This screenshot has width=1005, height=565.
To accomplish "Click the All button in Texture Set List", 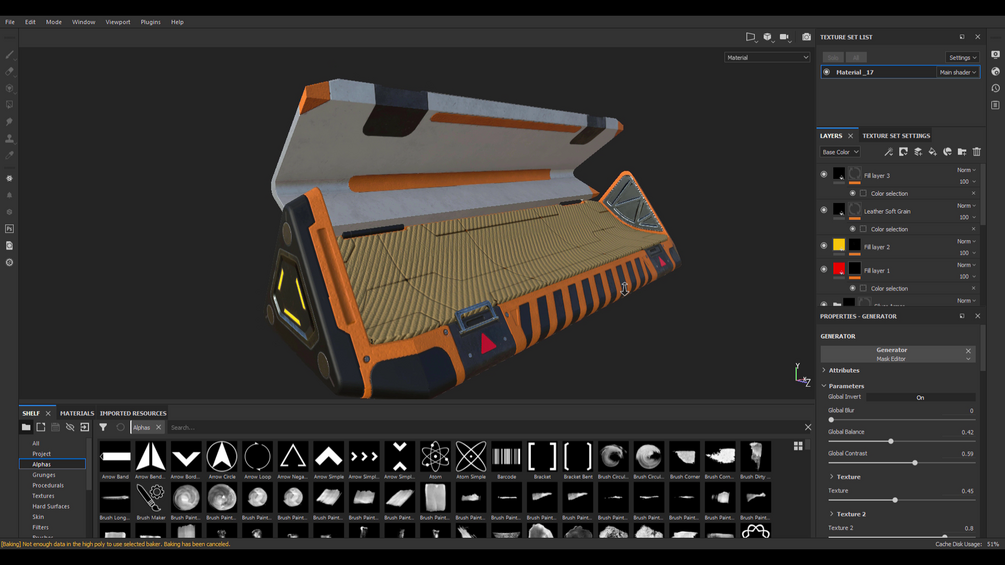I will [x=856, y=58].
